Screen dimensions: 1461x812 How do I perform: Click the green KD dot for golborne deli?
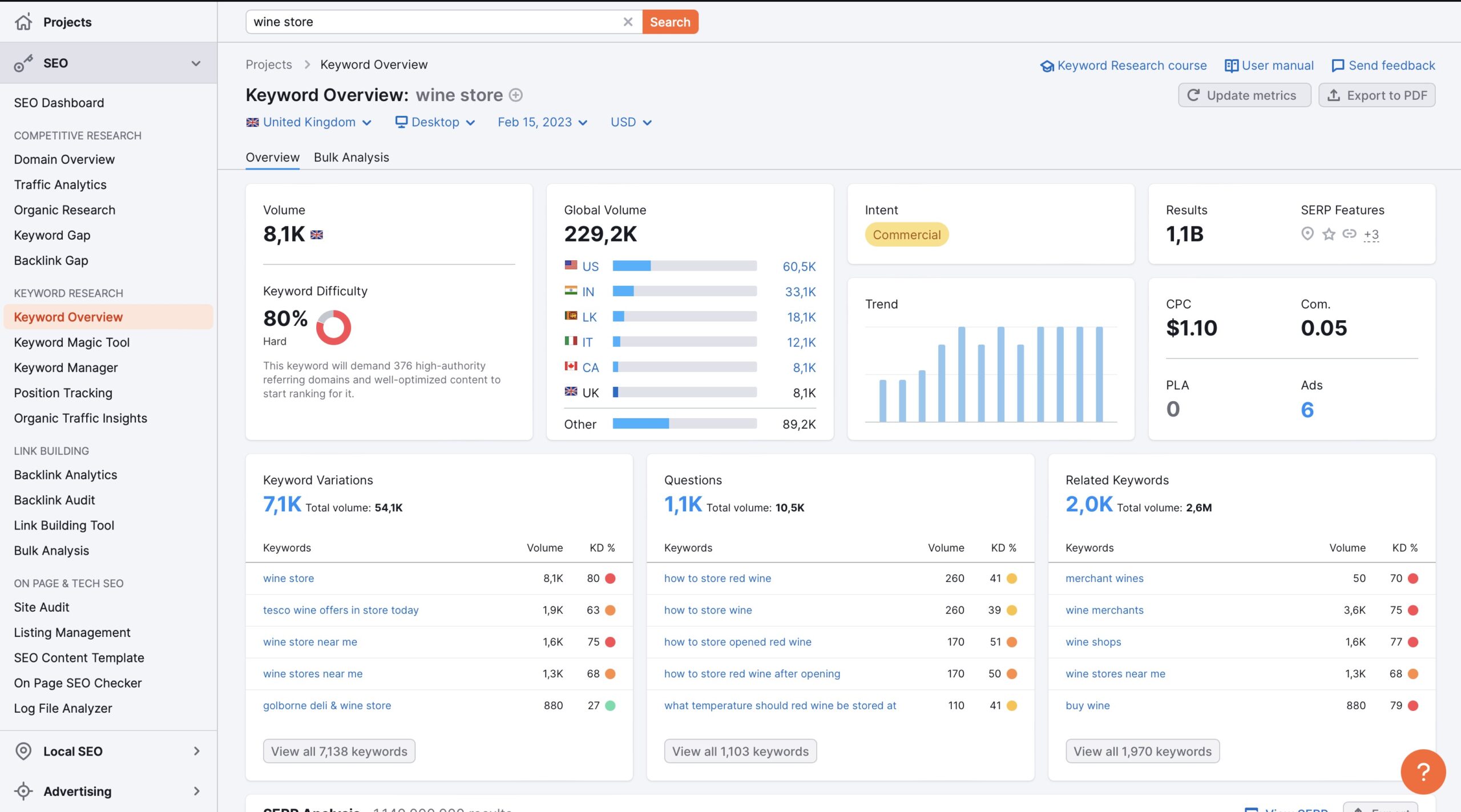610,706
